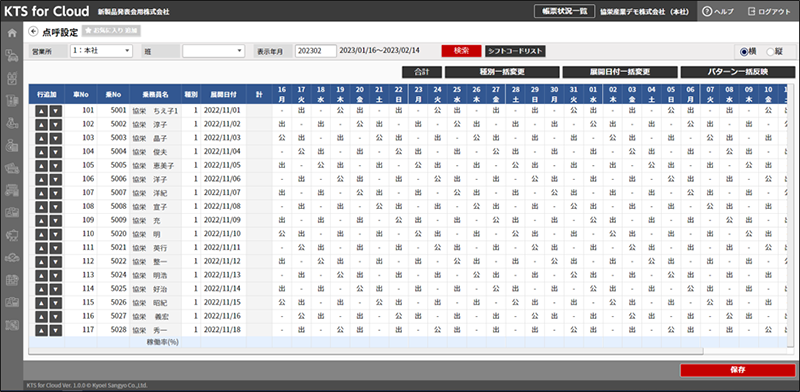Open the シフトコードリスト button

pyautogui.click(x=515, y=51)
